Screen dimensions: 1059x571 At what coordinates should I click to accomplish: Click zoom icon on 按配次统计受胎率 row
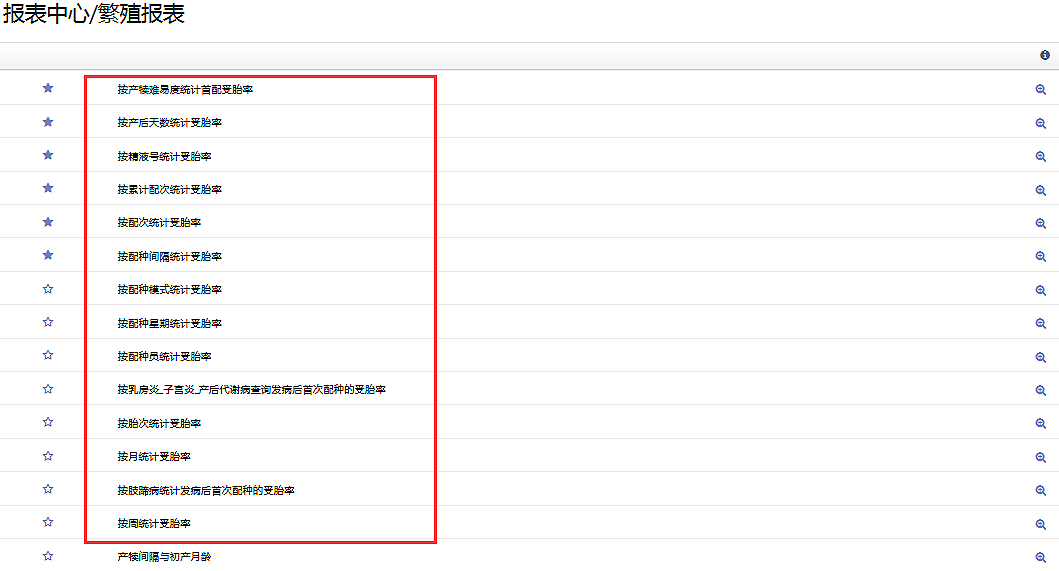[x=1041, y=223]
